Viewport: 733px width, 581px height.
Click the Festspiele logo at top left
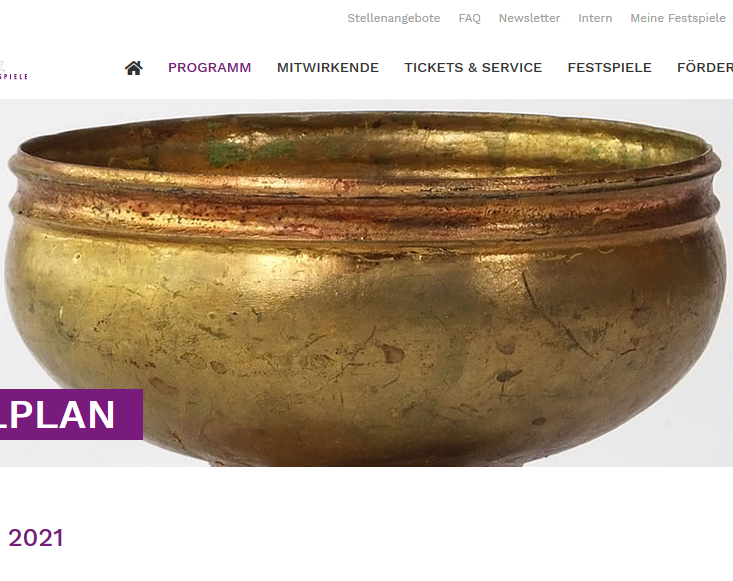[x=14, y=71]
